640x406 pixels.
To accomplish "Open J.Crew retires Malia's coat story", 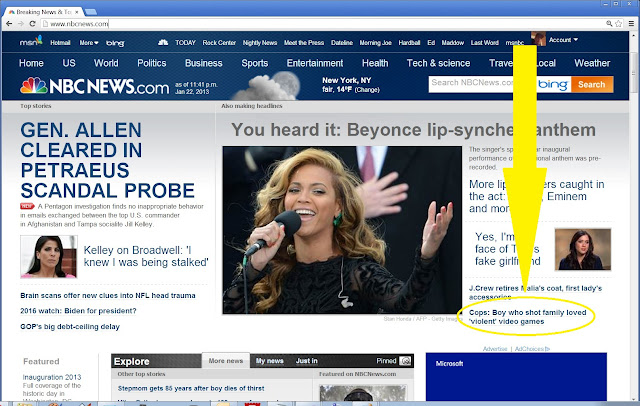I will (x=535, y=293).
